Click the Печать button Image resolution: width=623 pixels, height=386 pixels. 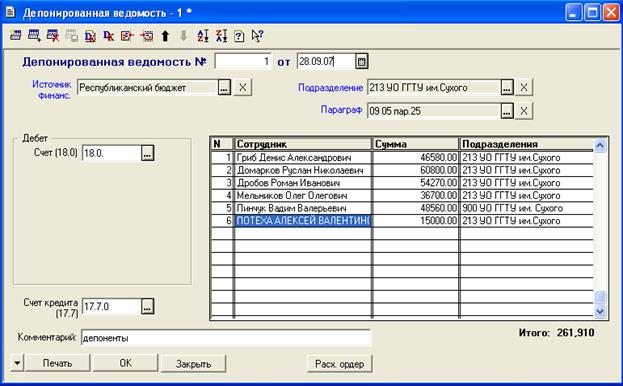(57, 363)
